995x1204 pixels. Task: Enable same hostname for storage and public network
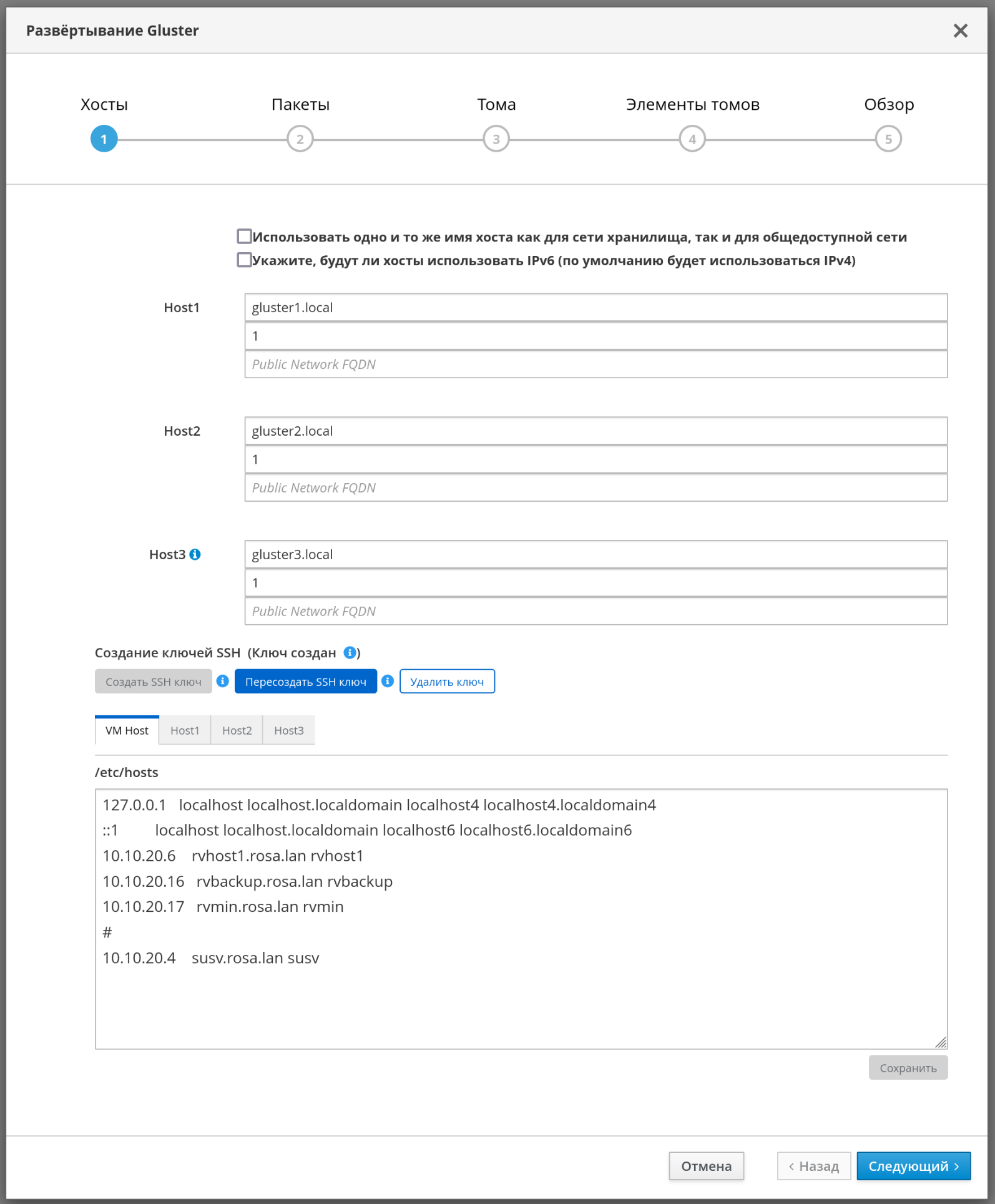[x=245, y=237]
